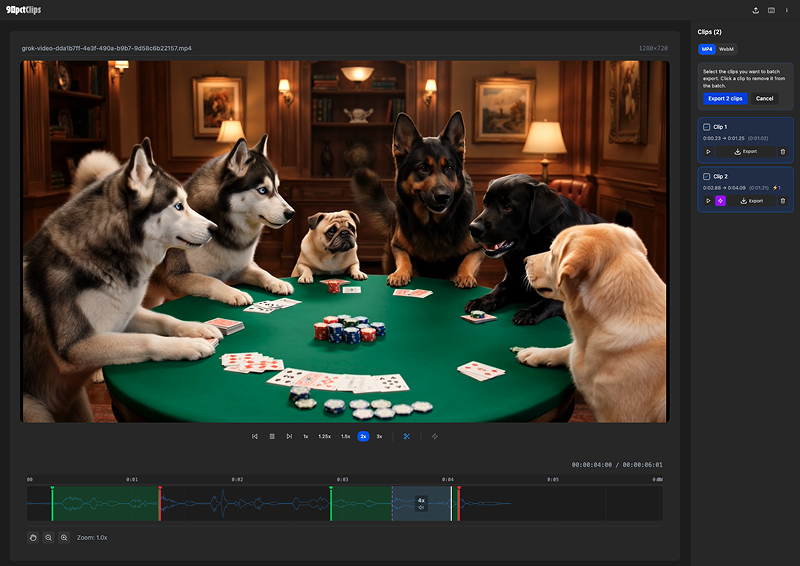
Task: Click the first green start marker on timeline
Action: coord(52,503)
